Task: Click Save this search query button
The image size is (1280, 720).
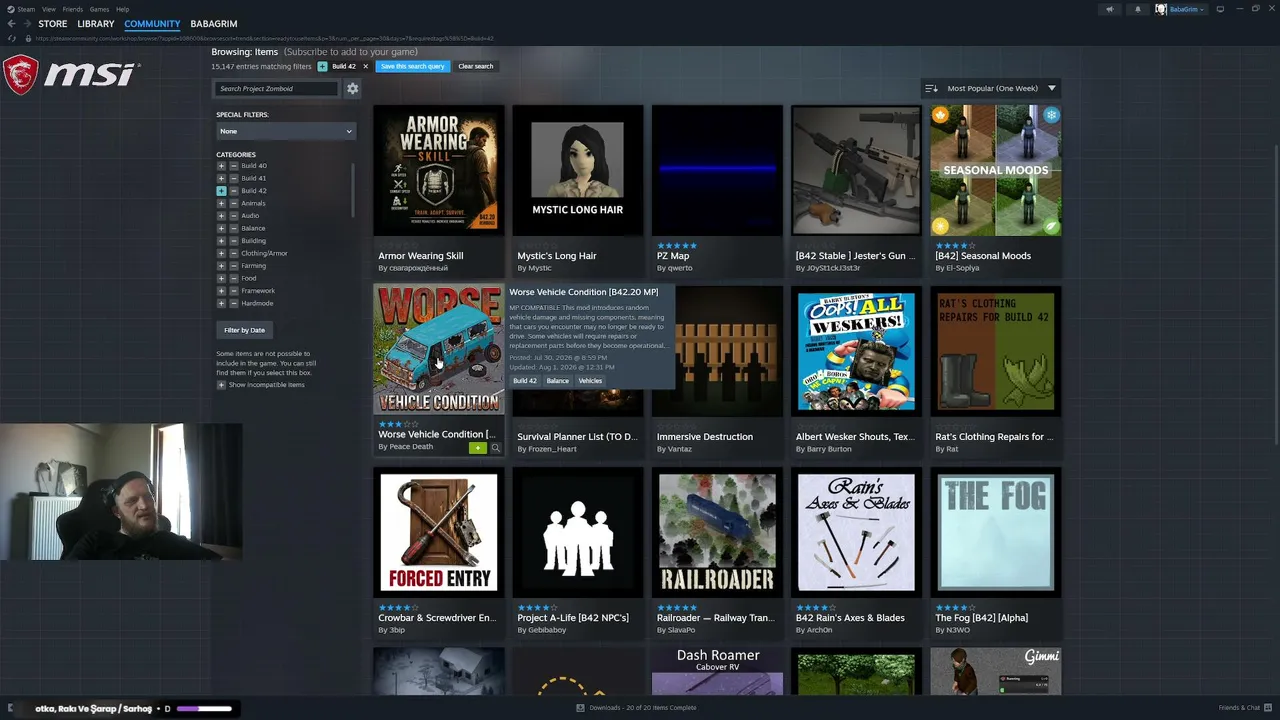Action: pyautogui.click(x=413, y=67)
